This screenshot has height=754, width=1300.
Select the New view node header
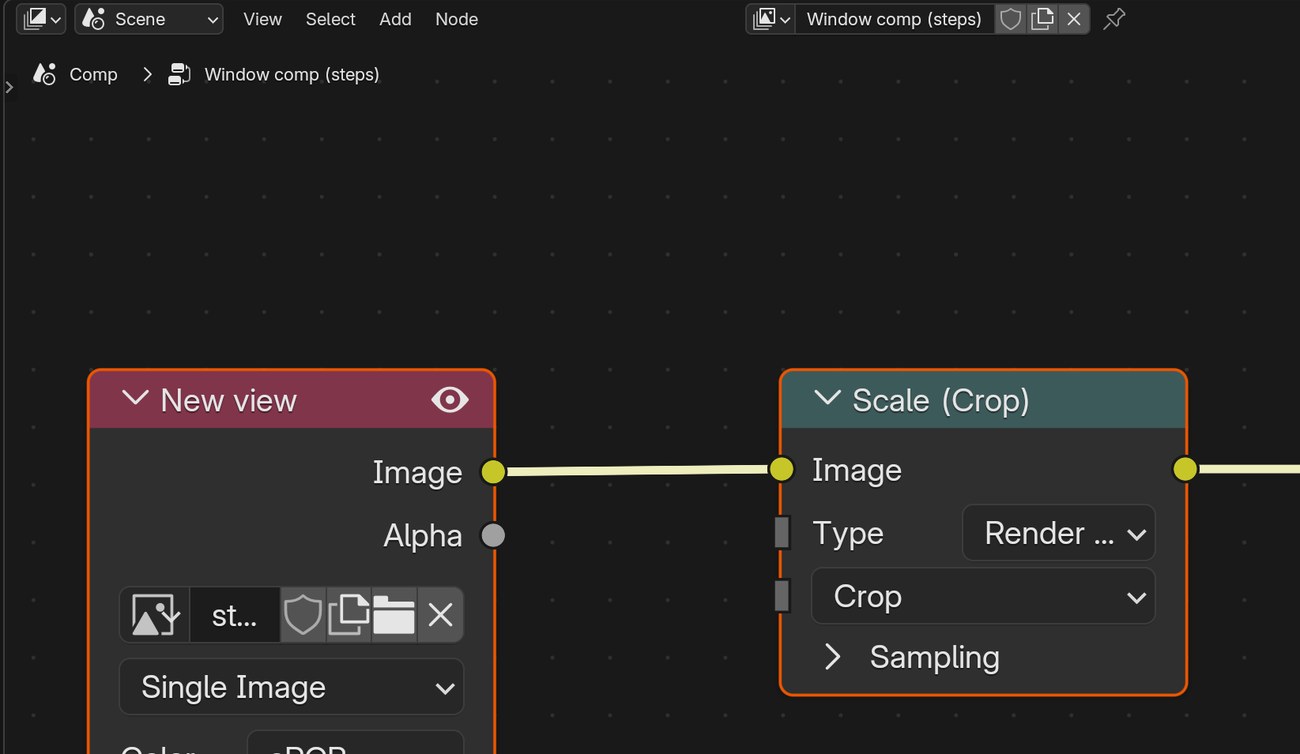click(291, 400)
